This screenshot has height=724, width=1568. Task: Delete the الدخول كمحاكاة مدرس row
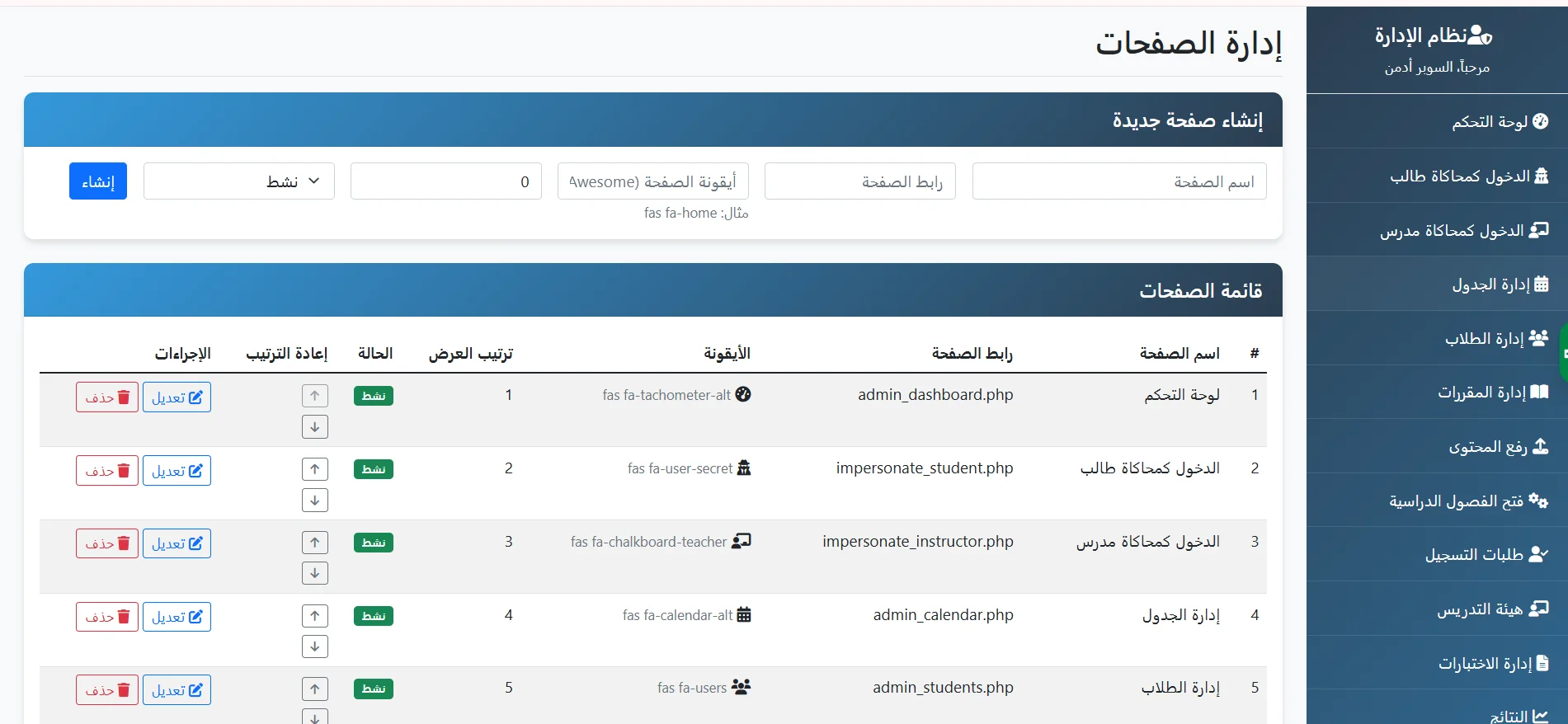pos(107,543)
